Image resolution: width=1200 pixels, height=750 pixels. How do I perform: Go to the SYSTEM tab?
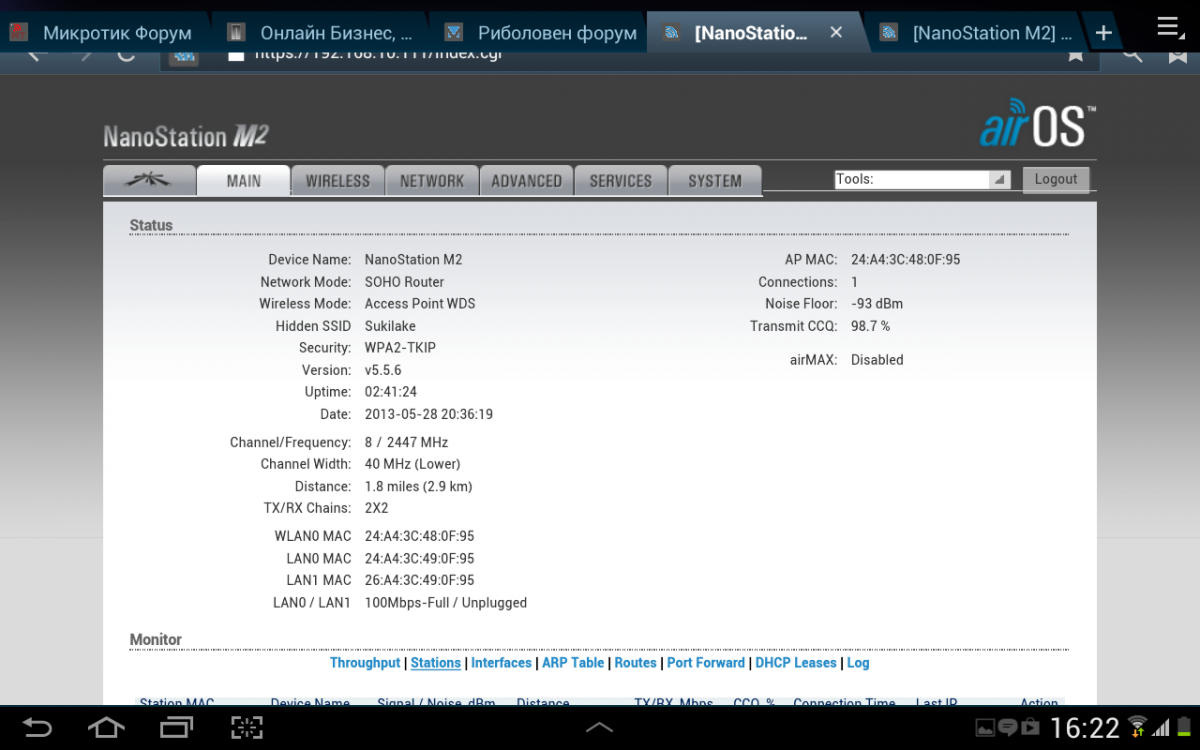714,181
